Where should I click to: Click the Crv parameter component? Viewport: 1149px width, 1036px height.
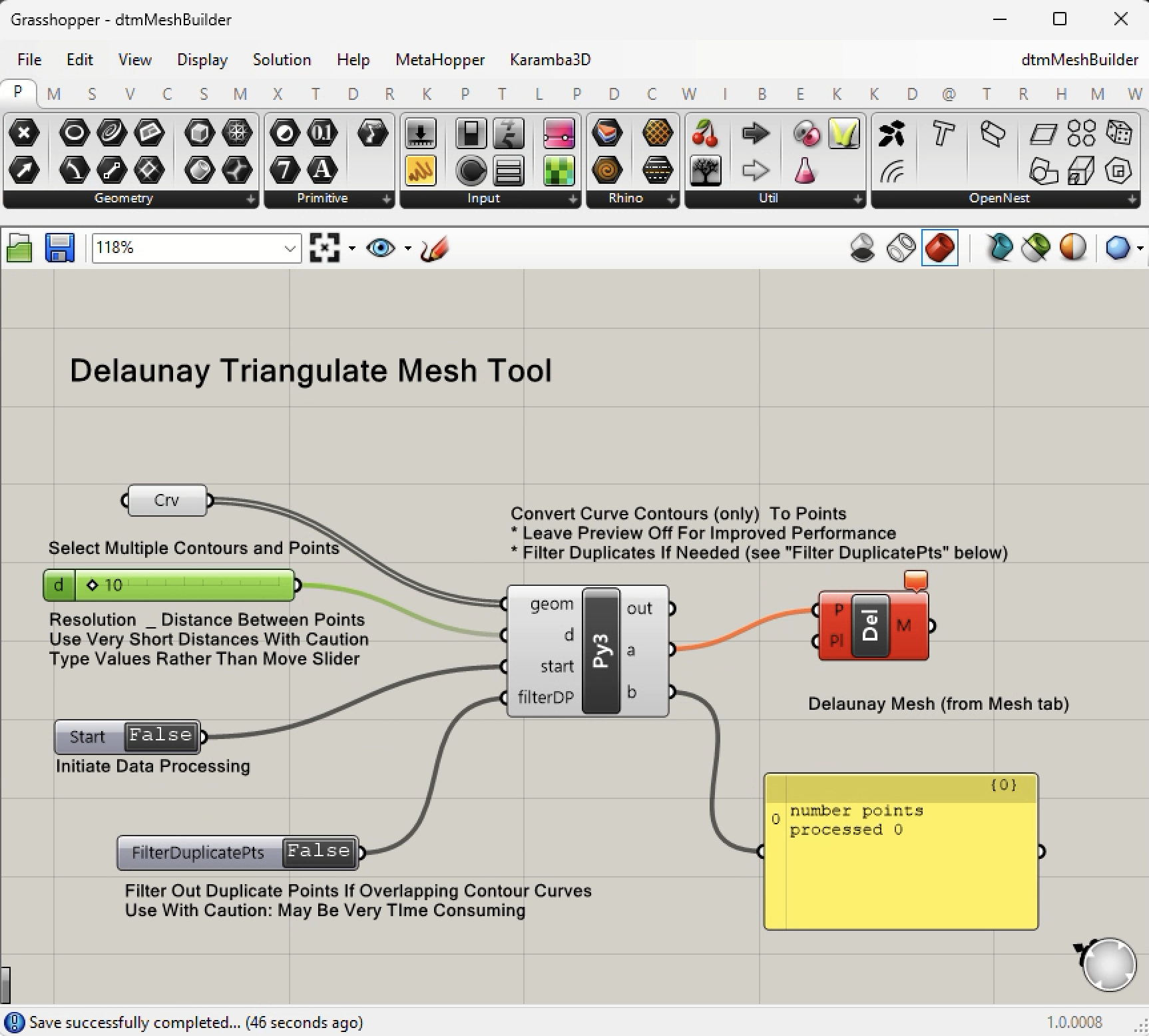tap(166, 500)
